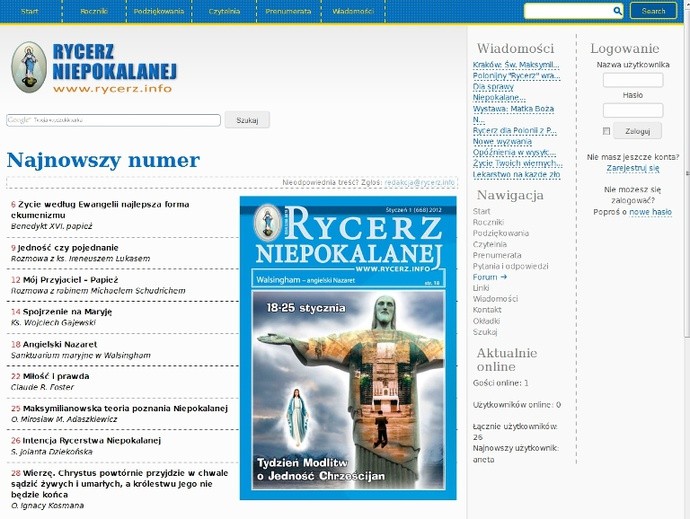Open article Miłość i prawda
Viewport: 690px width, 519px height.
[56, 376]
